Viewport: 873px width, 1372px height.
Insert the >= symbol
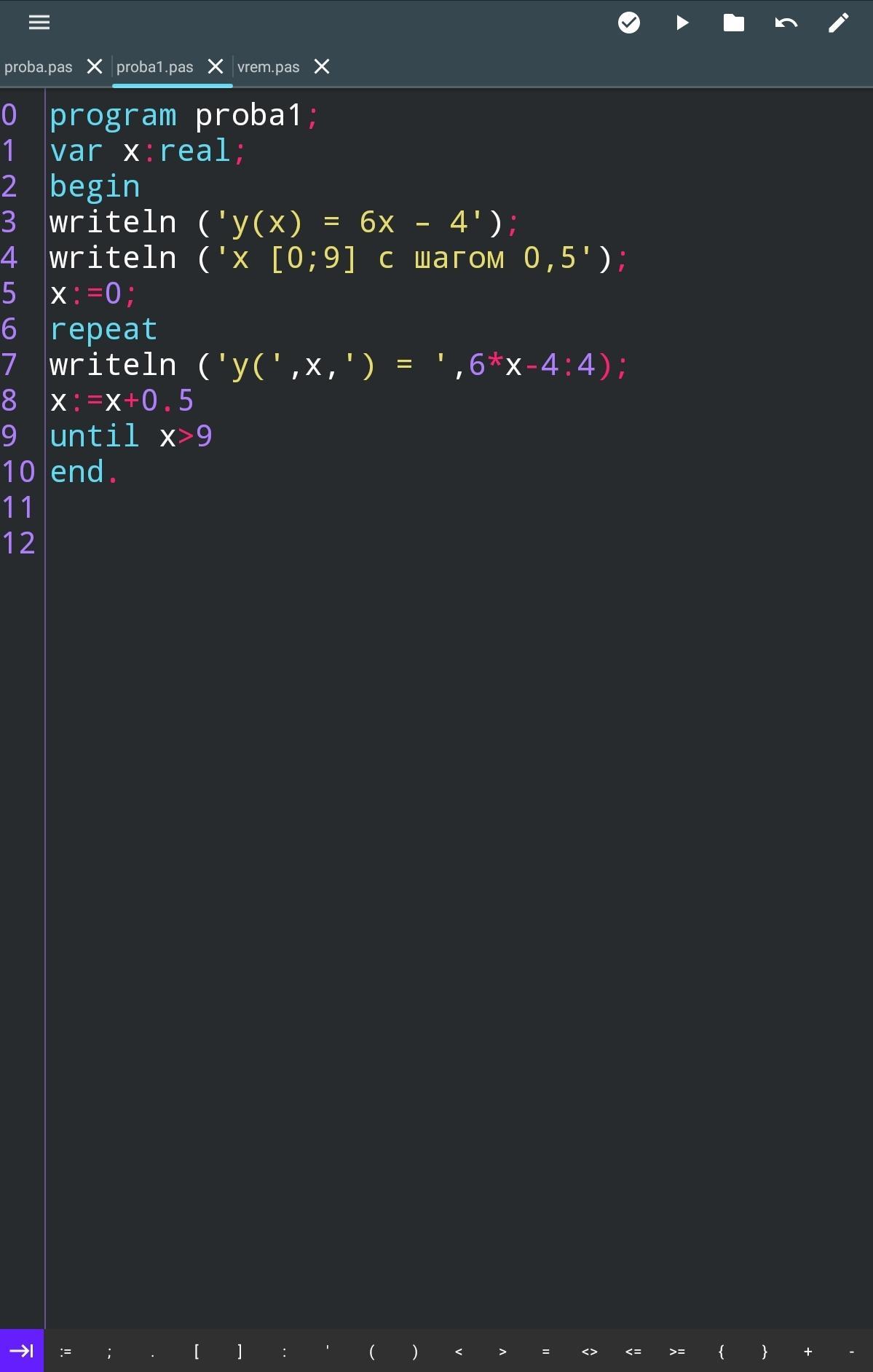pos(677,1352)
